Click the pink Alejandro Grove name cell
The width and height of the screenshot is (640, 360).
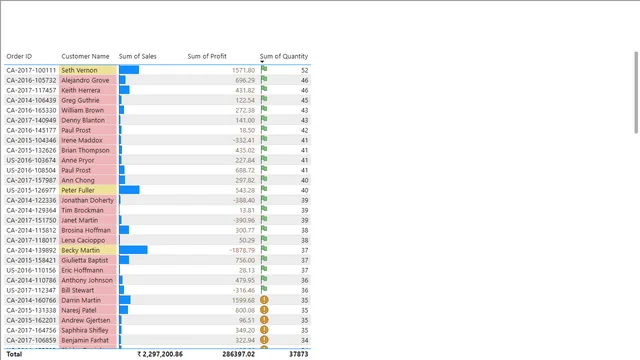pos(88,80)
